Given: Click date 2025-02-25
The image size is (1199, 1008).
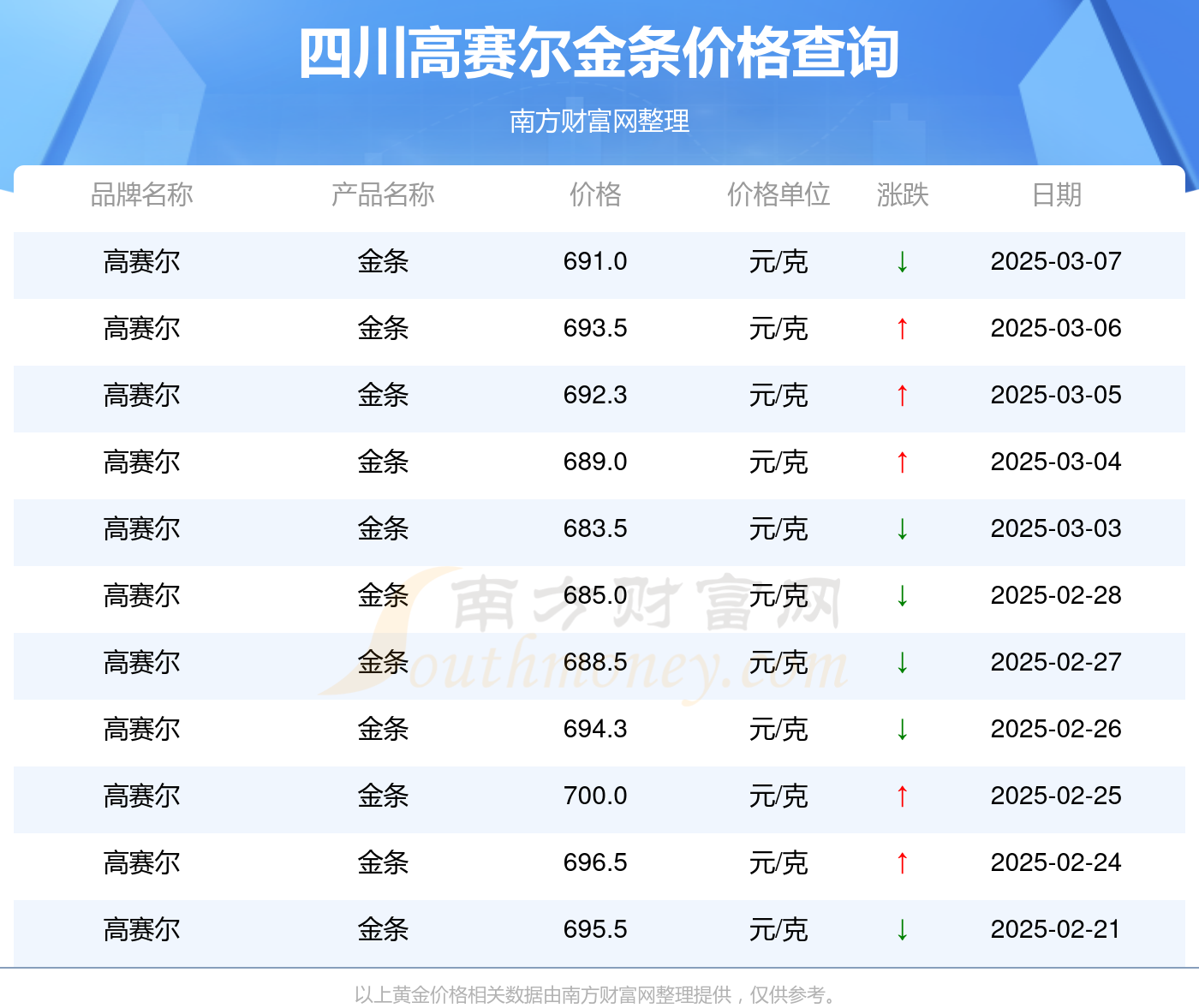Looking at the screenshot, I should (1056, 796).
